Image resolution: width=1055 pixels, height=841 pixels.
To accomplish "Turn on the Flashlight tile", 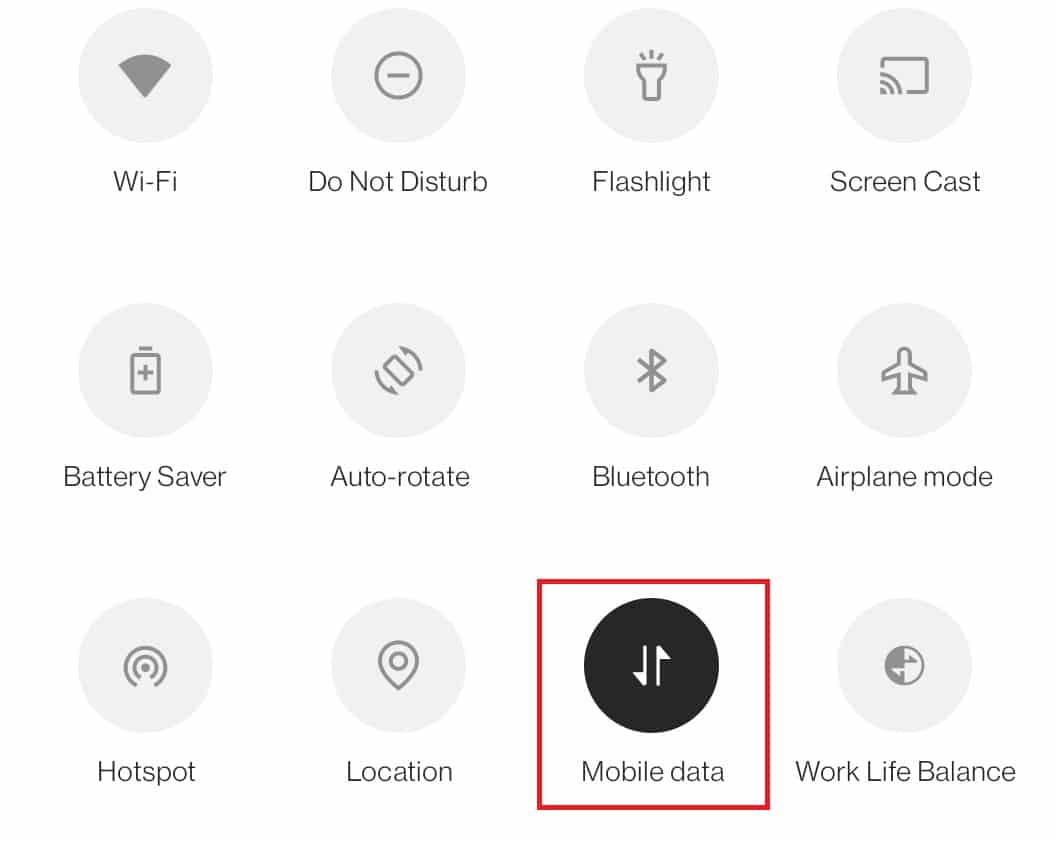I will 651,75.
